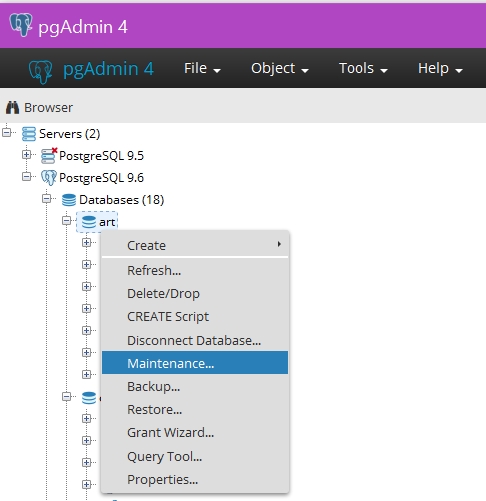Select PostgreSQL 9.5 tree label
This screenshot has height=501, width=486.
point(102,156)
